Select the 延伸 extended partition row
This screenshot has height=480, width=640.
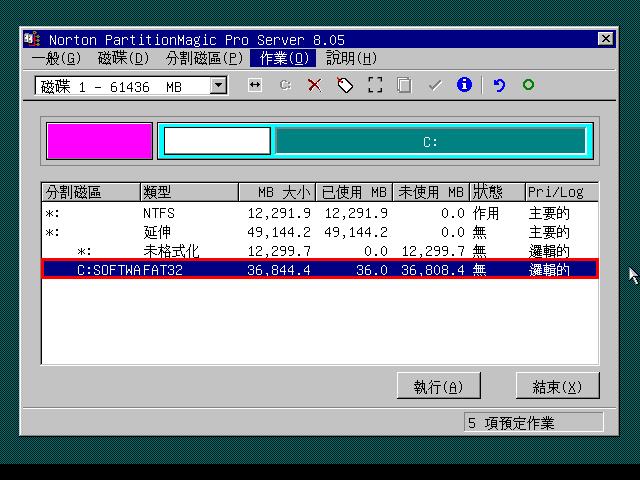pos(320,232)
